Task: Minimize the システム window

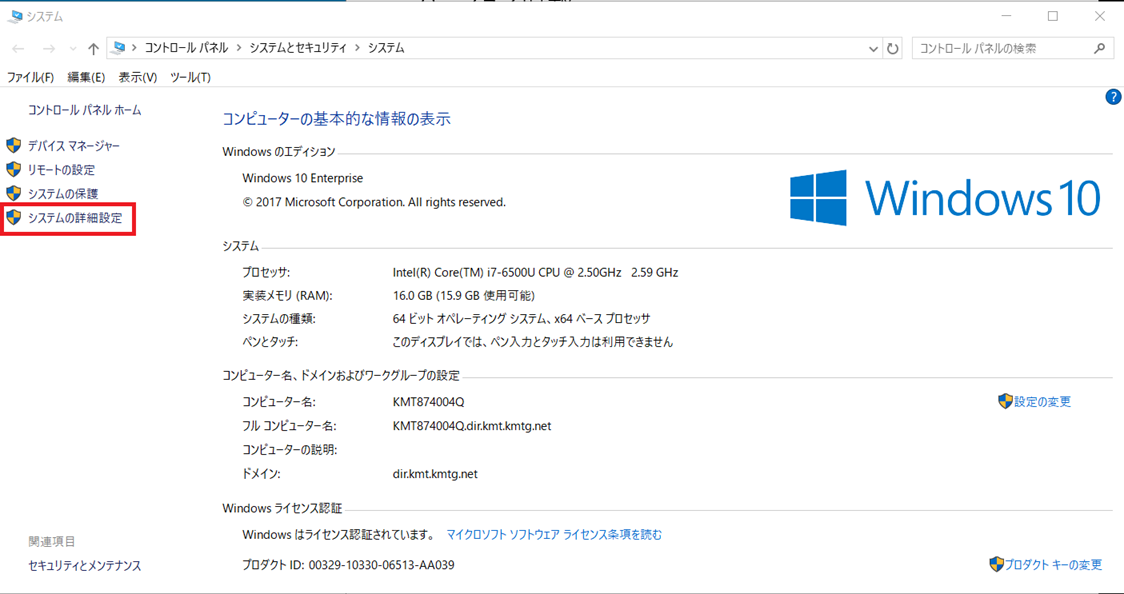Action: coord(1006,16)
